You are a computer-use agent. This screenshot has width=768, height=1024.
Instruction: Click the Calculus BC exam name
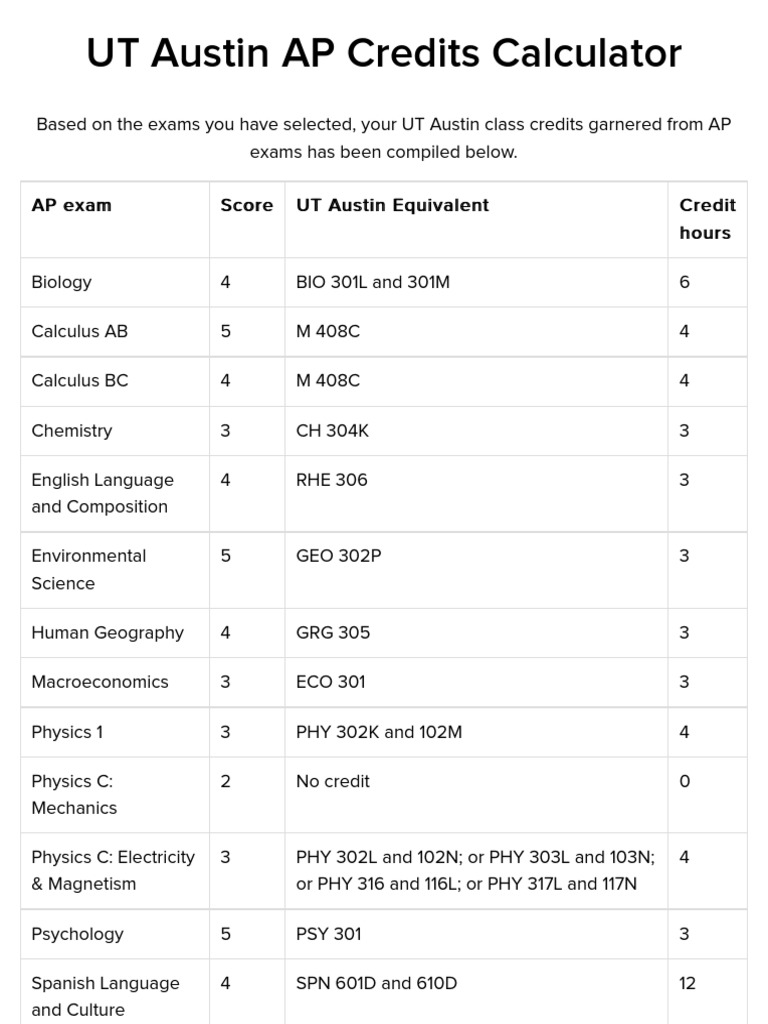[x=79, y=380]
